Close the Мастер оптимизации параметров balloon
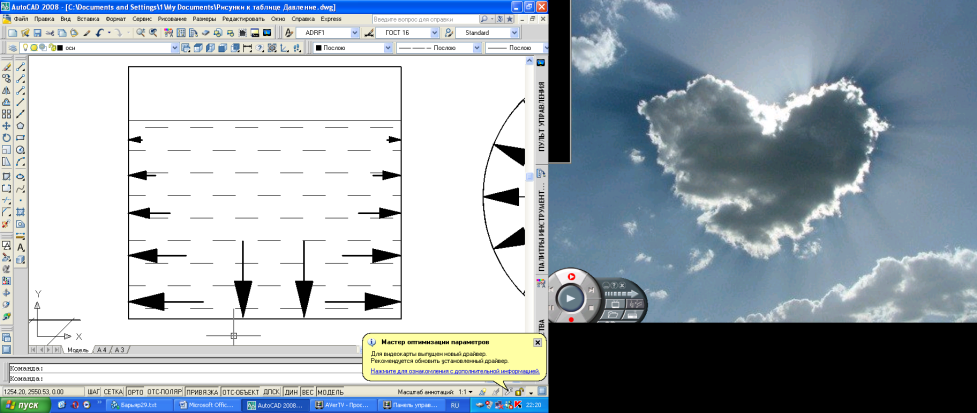Screen dimensions: 977x413 pyautogui.click(x=538, y=343)
